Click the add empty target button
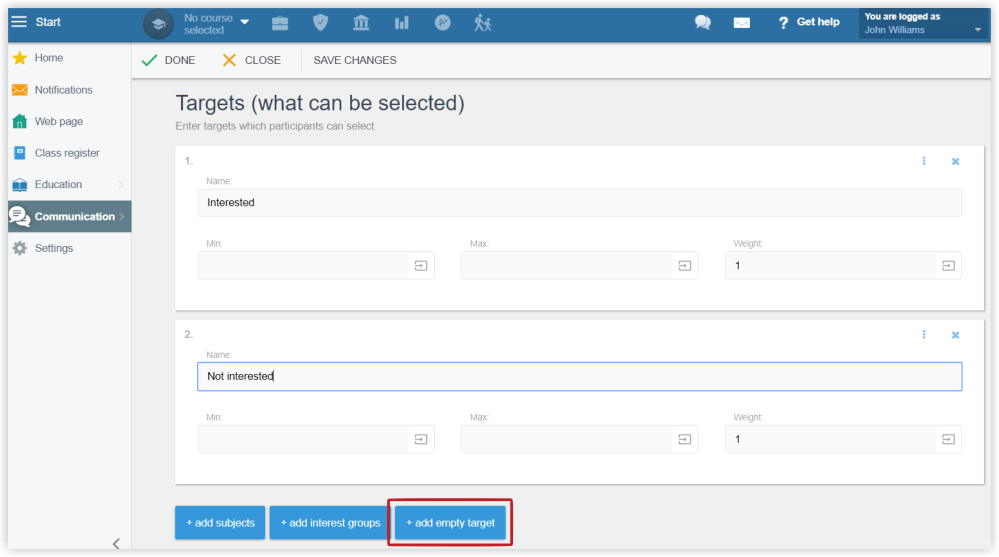 tap(450, 523)
